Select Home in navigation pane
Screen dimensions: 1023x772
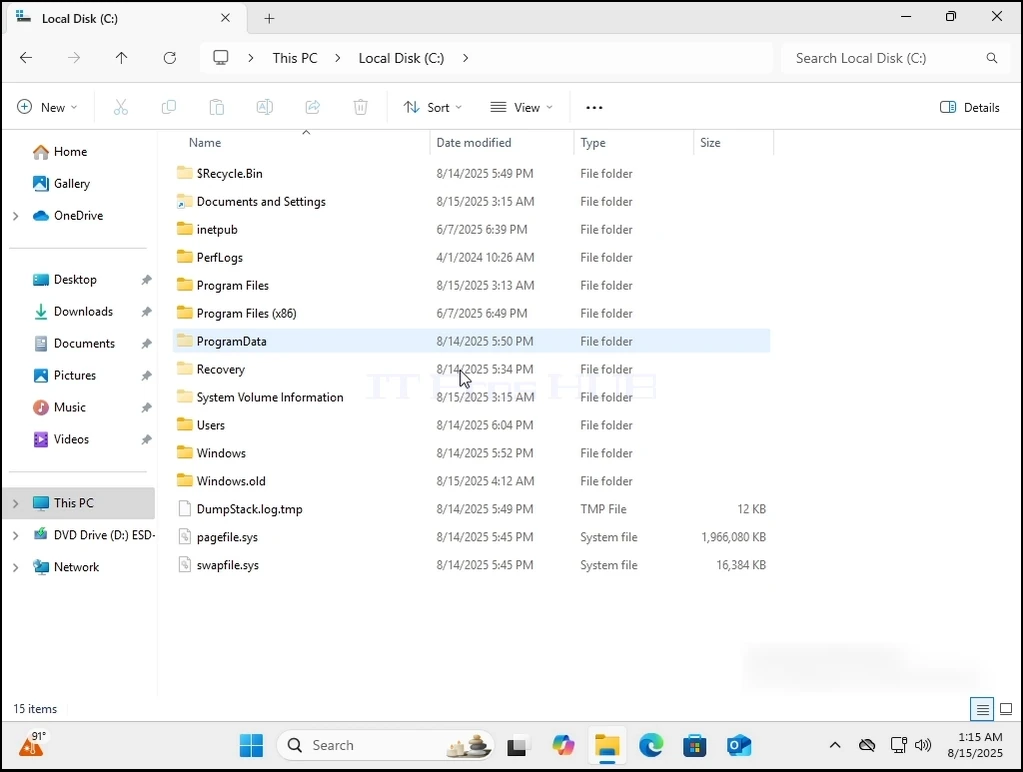coord(70,152)
